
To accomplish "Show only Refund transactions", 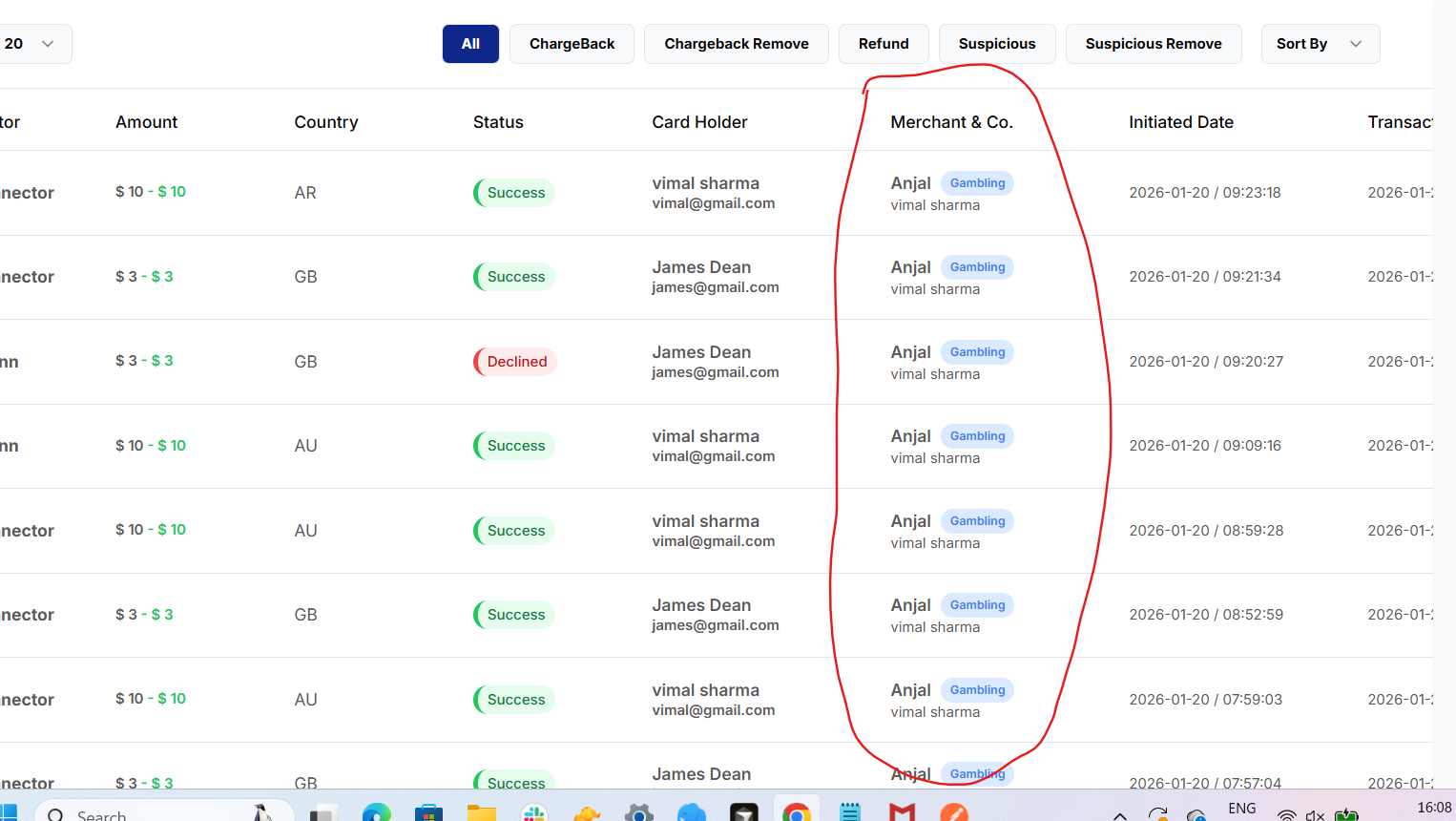I will [x=883, y=44].
